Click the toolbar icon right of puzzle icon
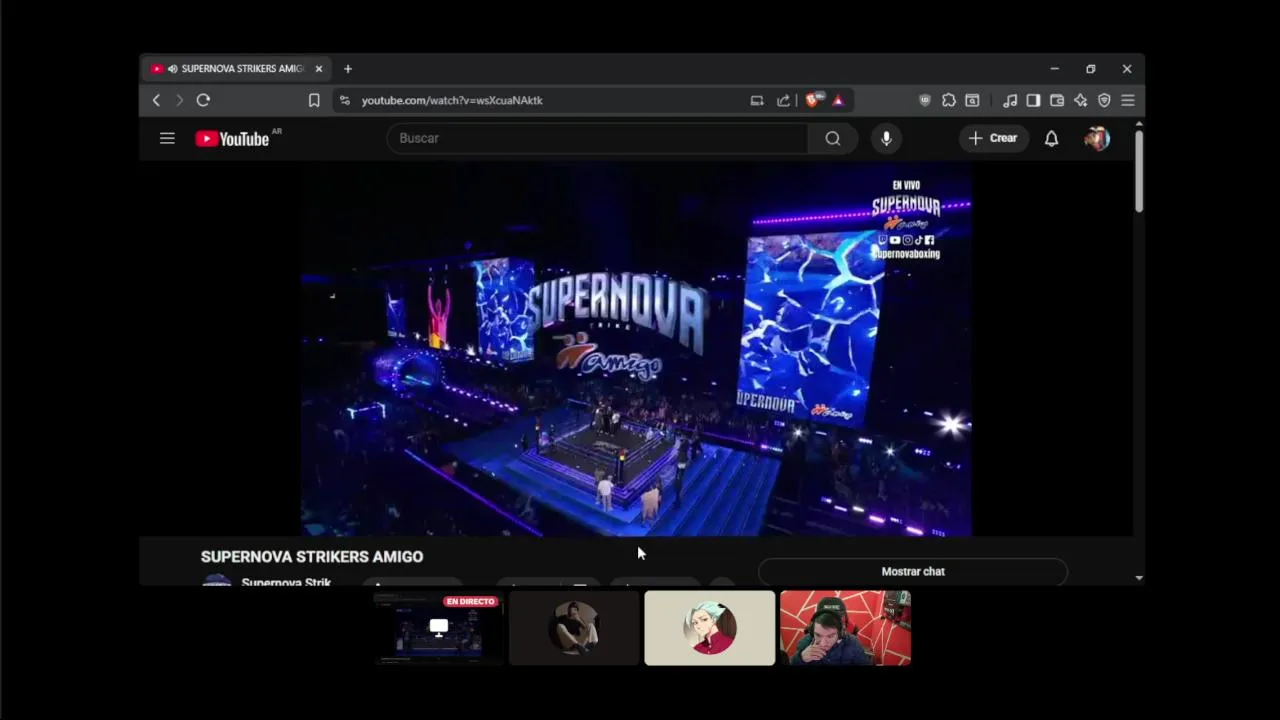Image resolution: width=1280 pixels, height=720 pixels. (972, 100)
